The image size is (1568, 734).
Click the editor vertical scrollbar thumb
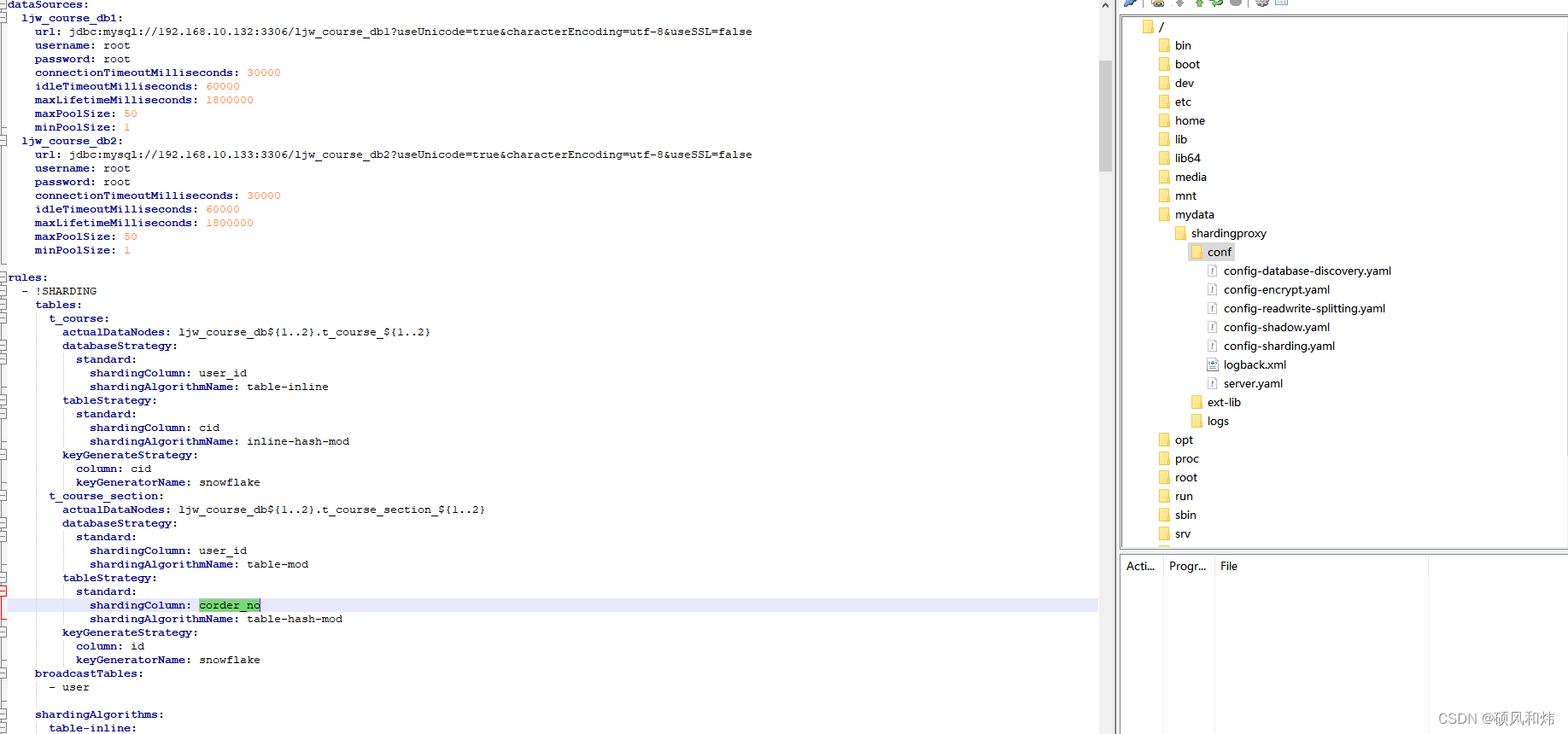pos(1105,115)
